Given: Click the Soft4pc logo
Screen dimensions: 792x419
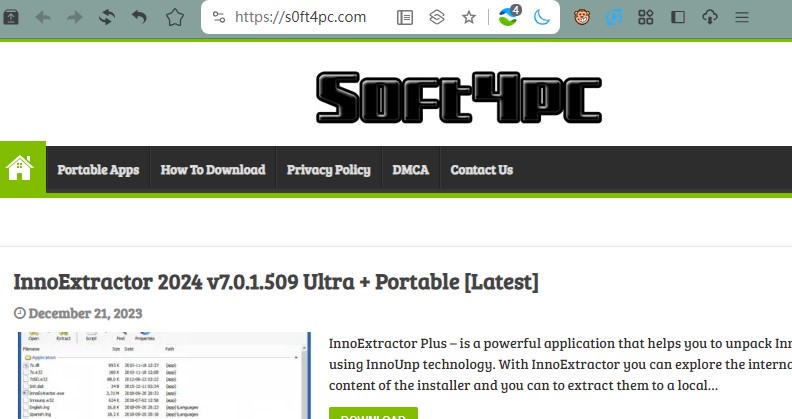Looking at the screenshot, I should pyautogui.click(x=459, y=97).
